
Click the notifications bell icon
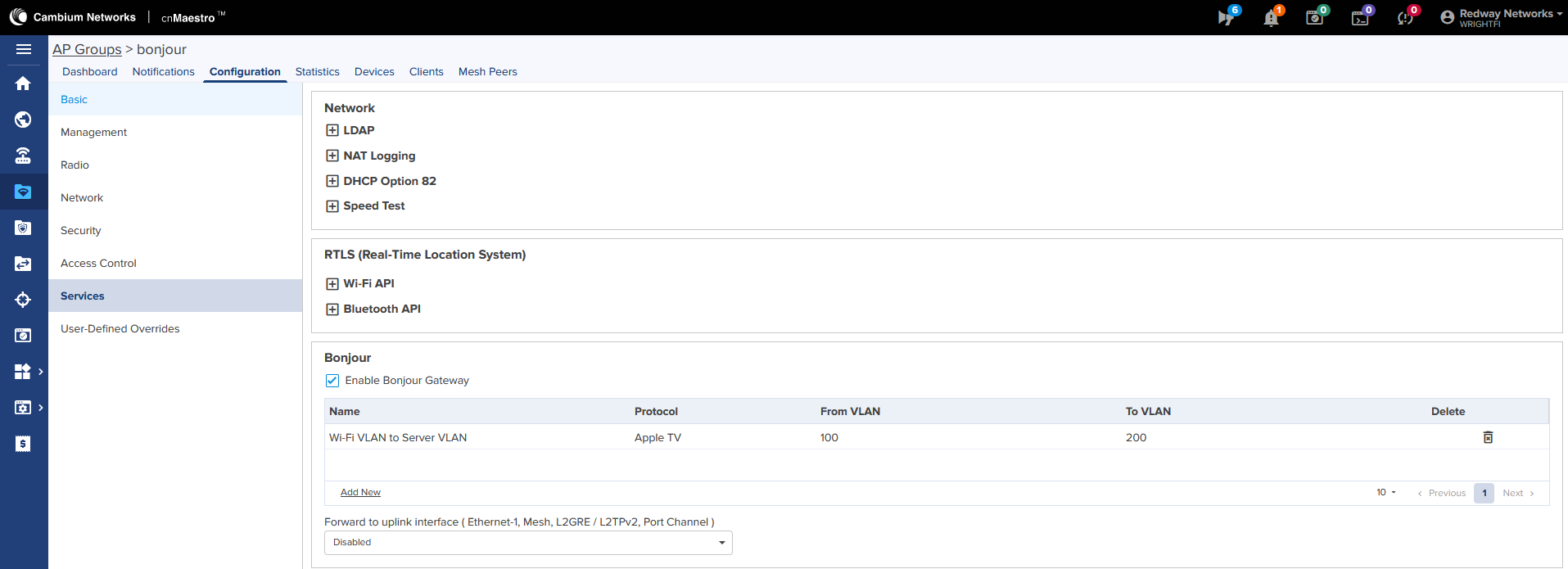(x=1271, y=18)
